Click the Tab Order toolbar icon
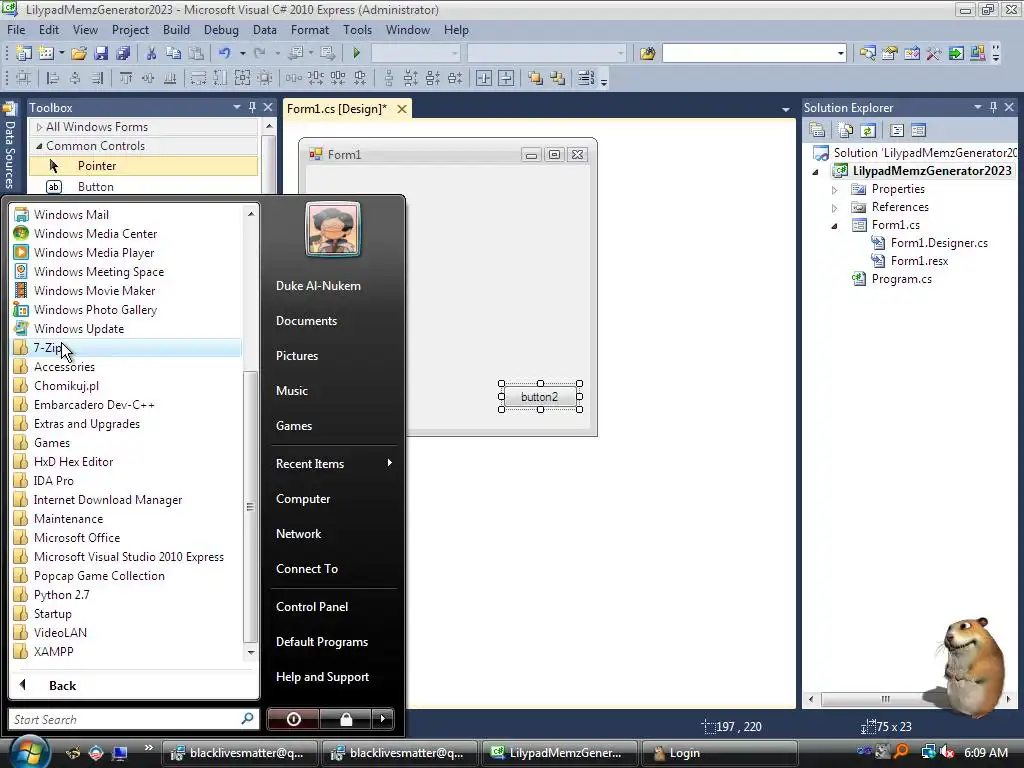This screenshot has width=1024, height=768. pos(586,78)
